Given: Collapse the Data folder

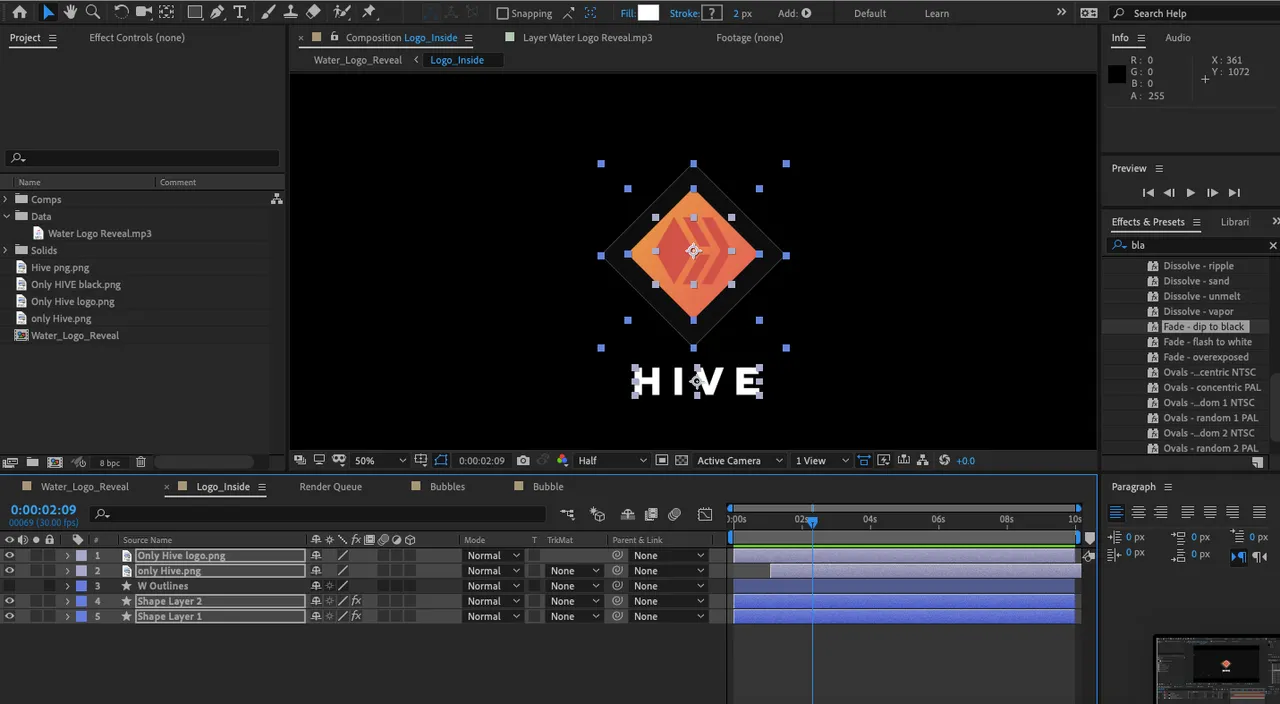Looking at the screenshot, I should [7, 216].
